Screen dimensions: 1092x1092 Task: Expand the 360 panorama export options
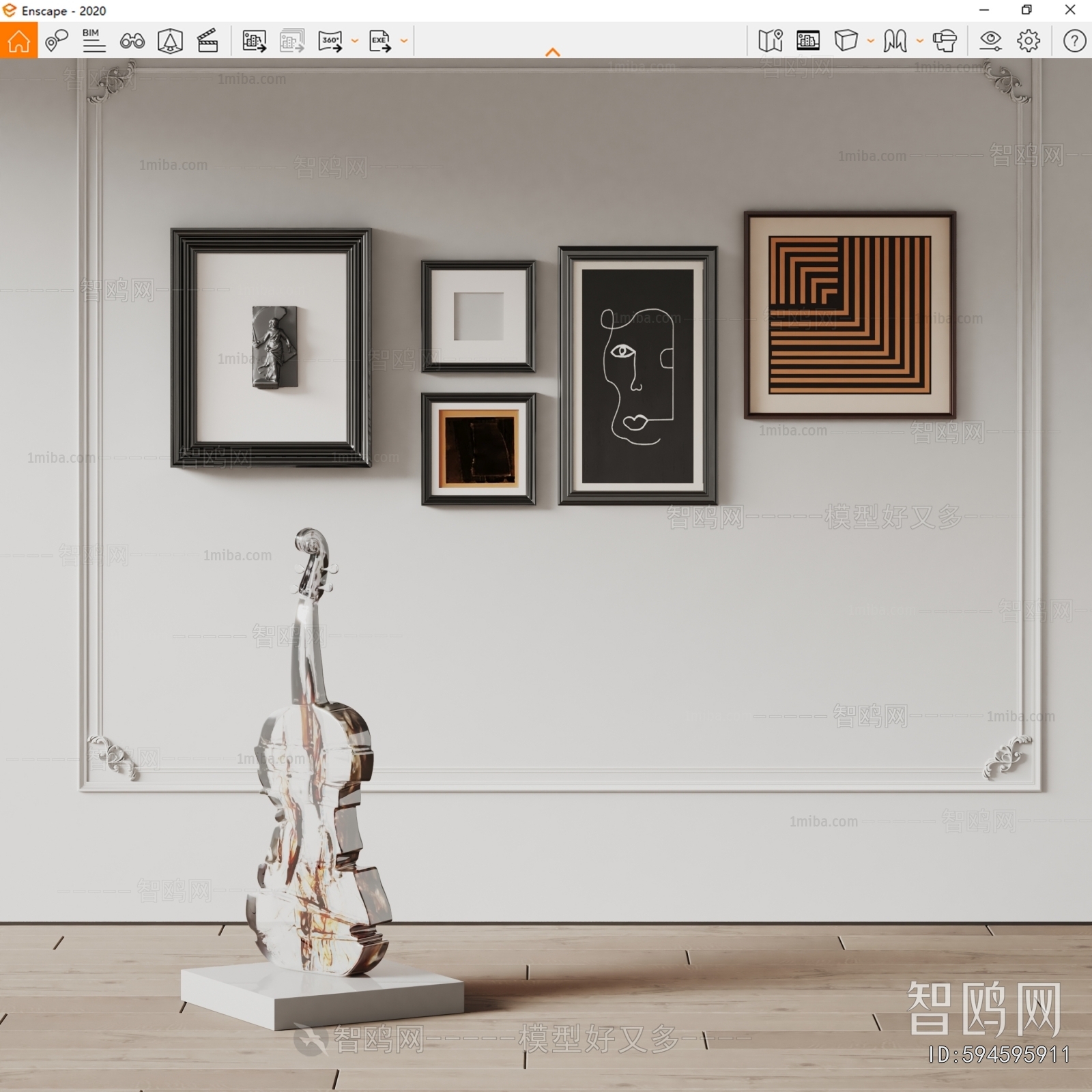point(355,41)
